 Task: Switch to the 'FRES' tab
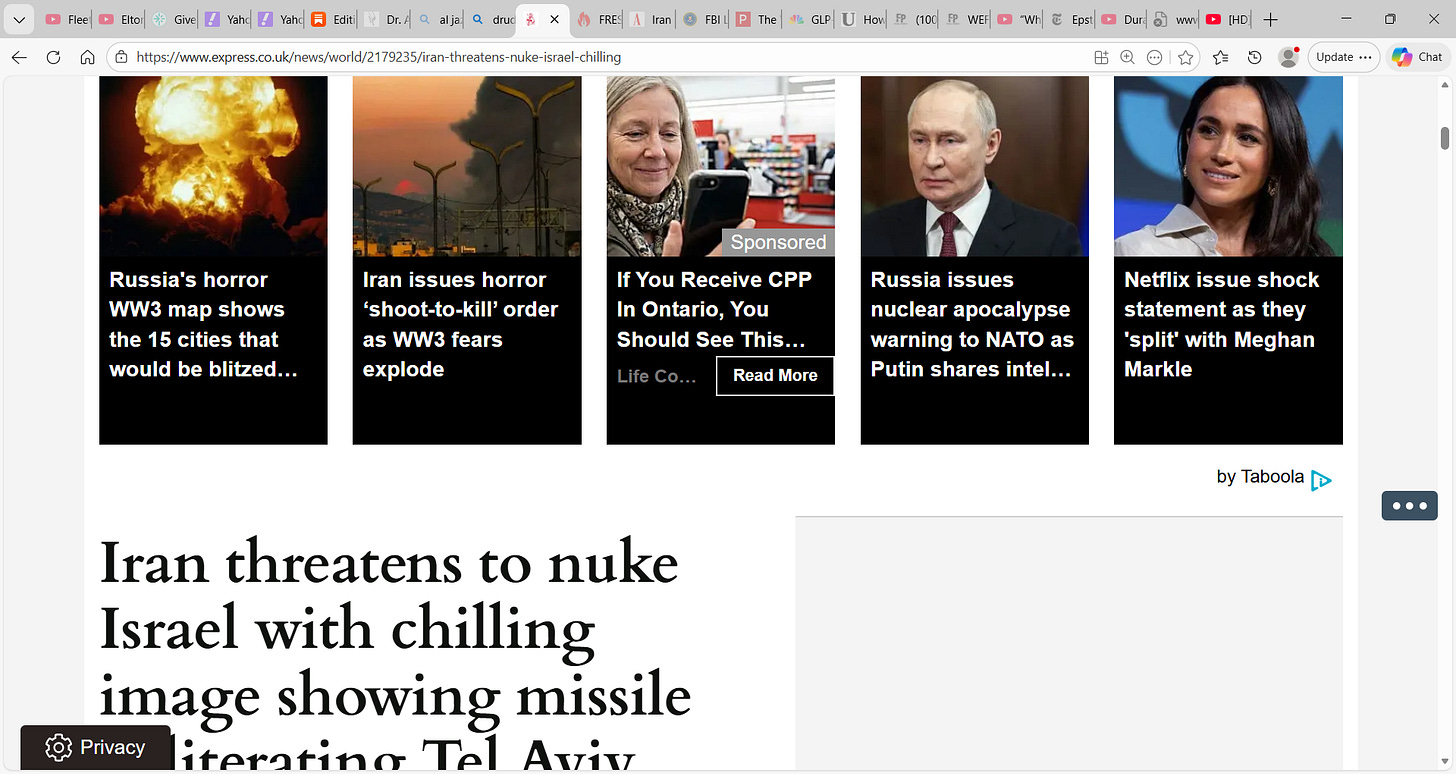[x=597, y=19]
